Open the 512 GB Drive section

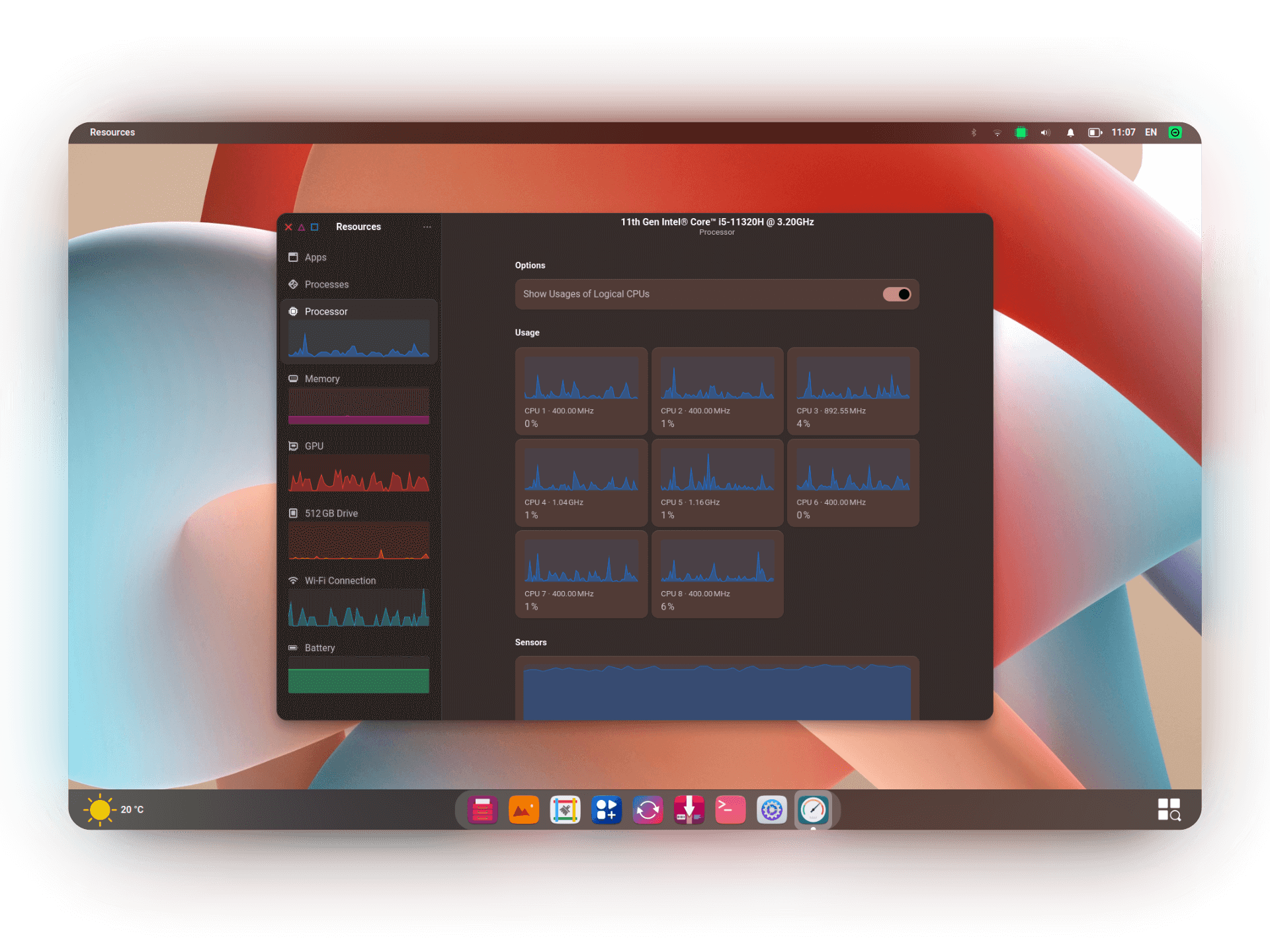[359, 534]
